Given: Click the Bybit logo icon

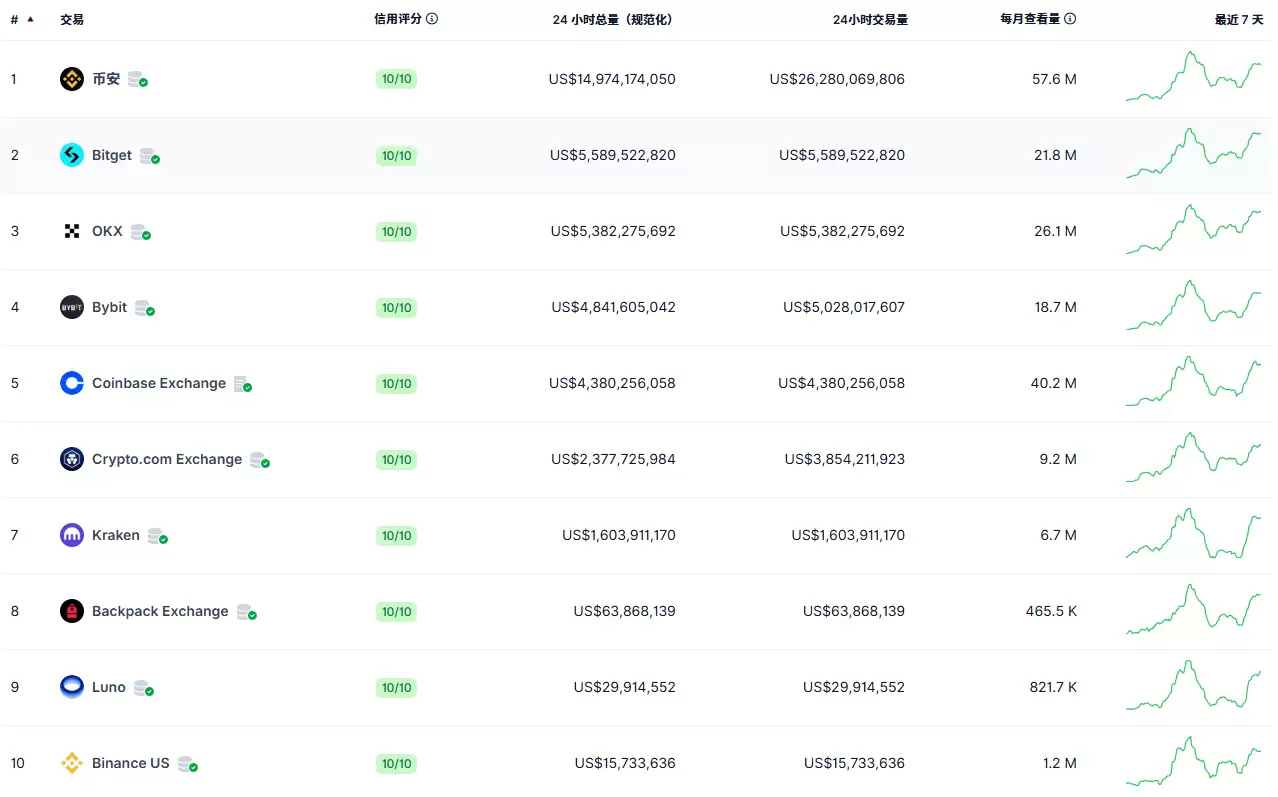Looking at the screenshot, I should tap(72, 307).
